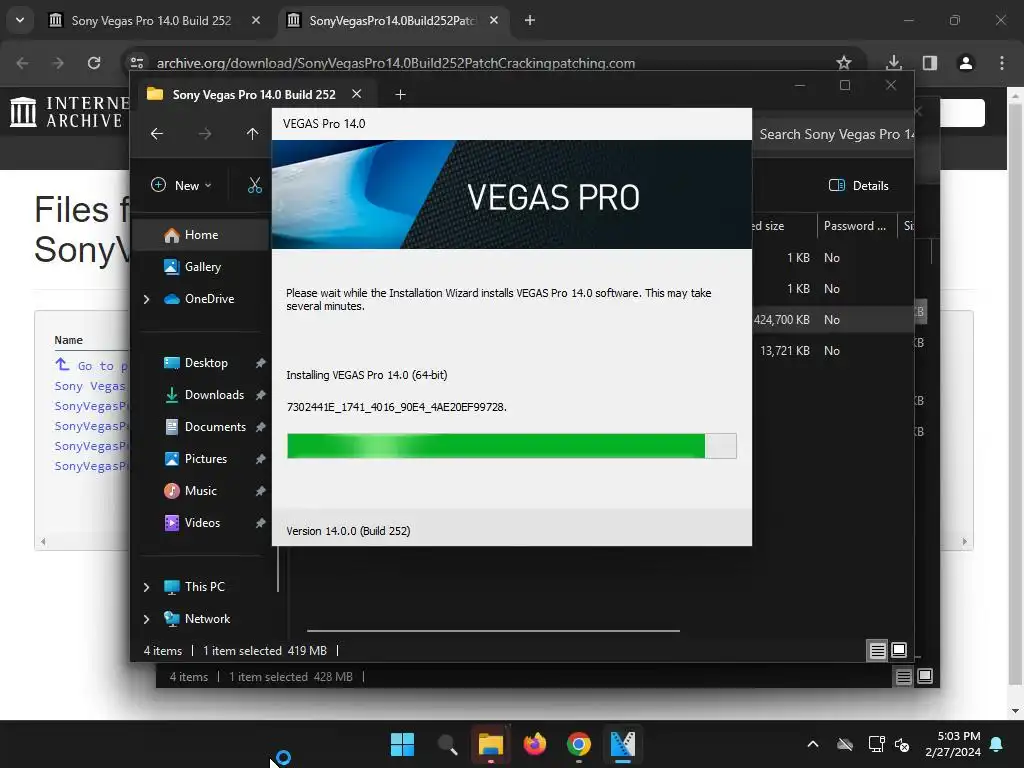This screenshot has height=768, width=1024.
Task: Go back in File Explorer
Action: coord(157,134)
